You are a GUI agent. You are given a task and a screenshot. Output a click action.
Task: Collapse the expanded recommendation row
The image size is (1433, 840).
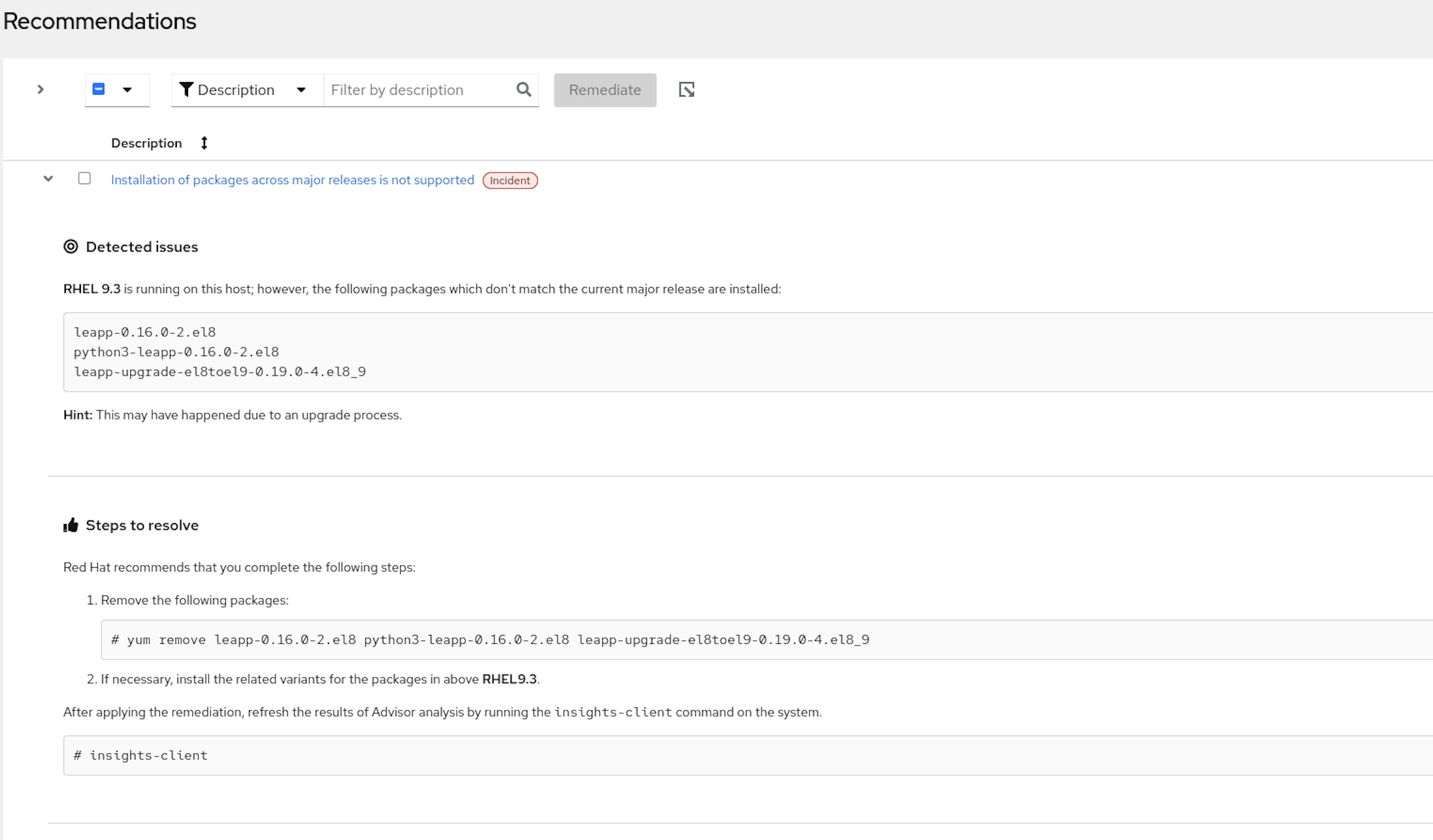pyautogui.click(x=48, y=179)
